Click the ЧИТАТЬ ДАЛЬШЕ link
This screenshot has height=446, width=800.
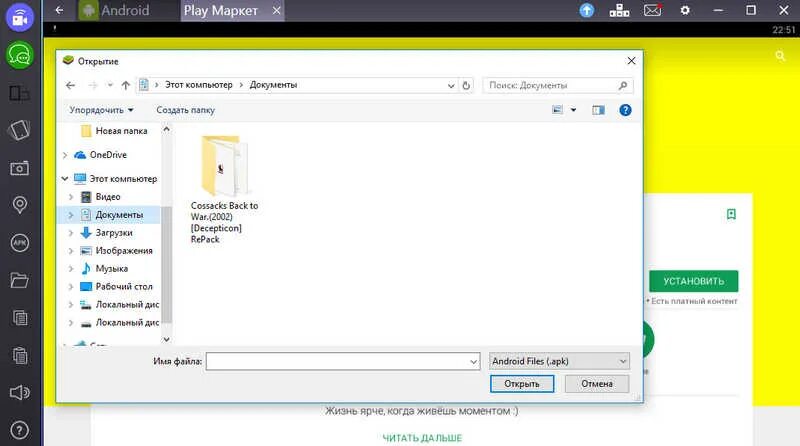tap(422, 438)
